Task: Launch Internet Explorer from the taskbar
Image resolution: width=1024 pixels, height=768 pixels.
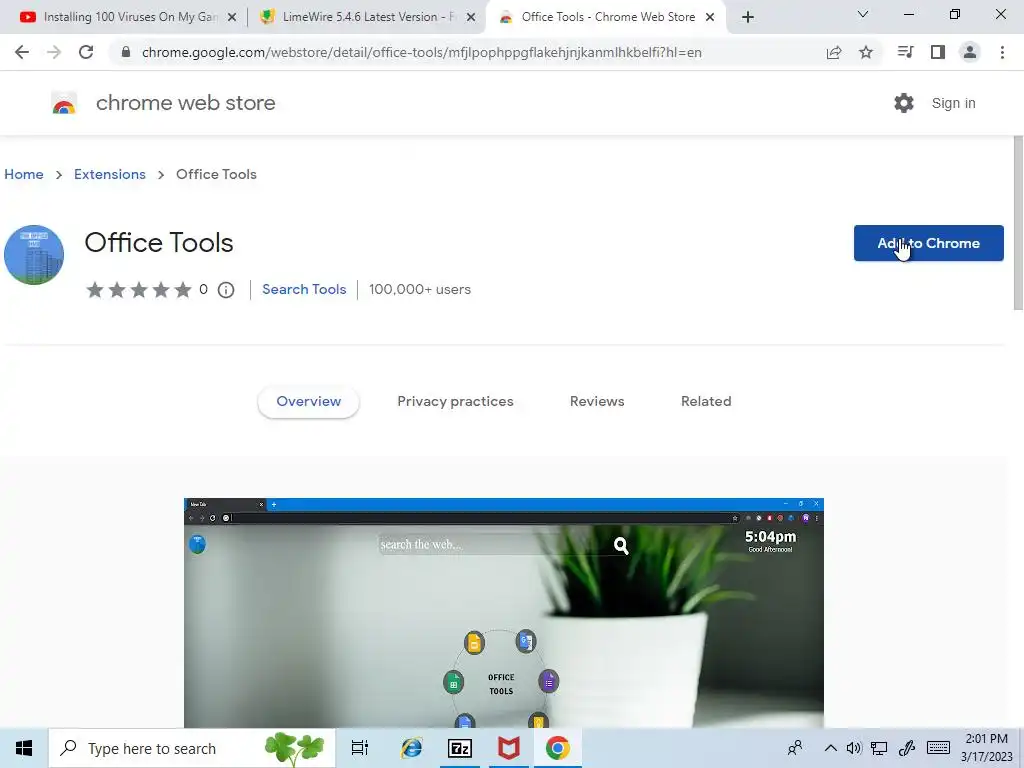Action: pos(411,748)
